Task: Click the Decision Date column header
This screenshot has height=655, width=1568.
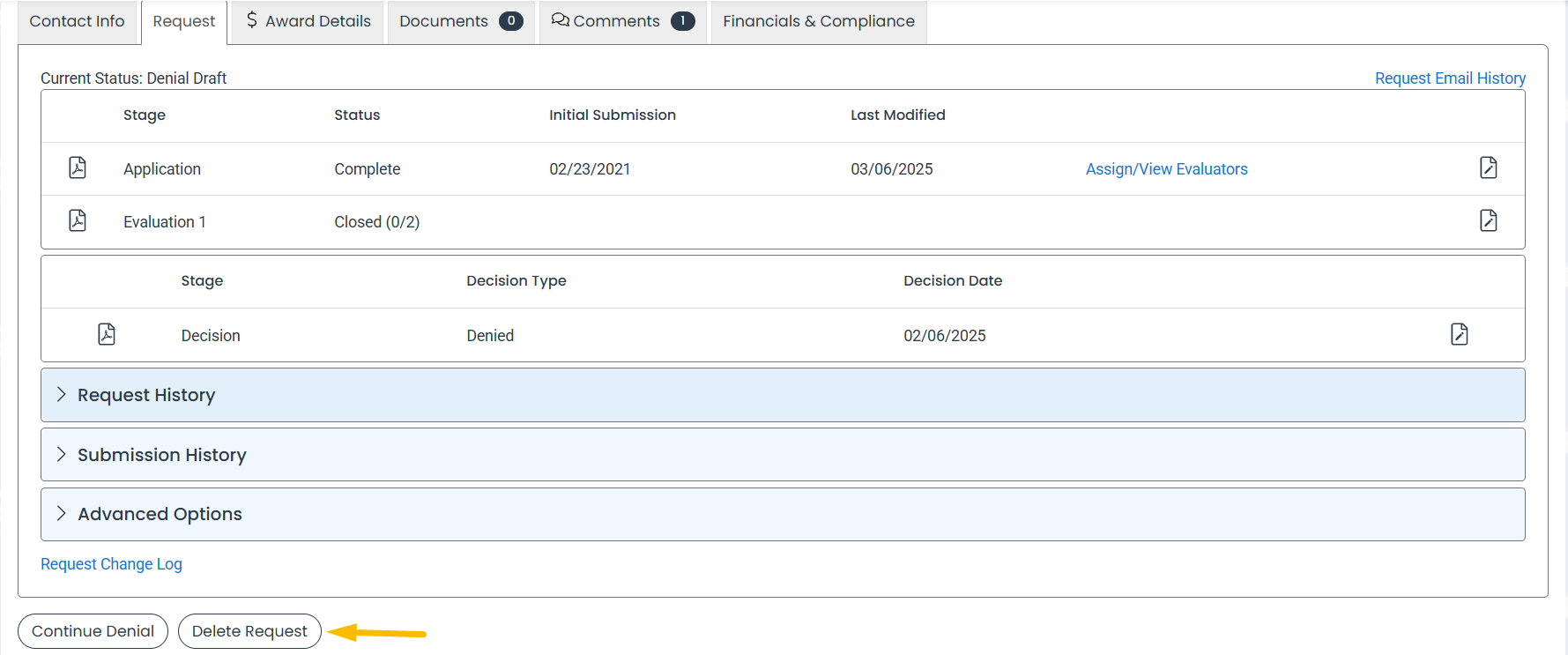Action: [953, 280]
